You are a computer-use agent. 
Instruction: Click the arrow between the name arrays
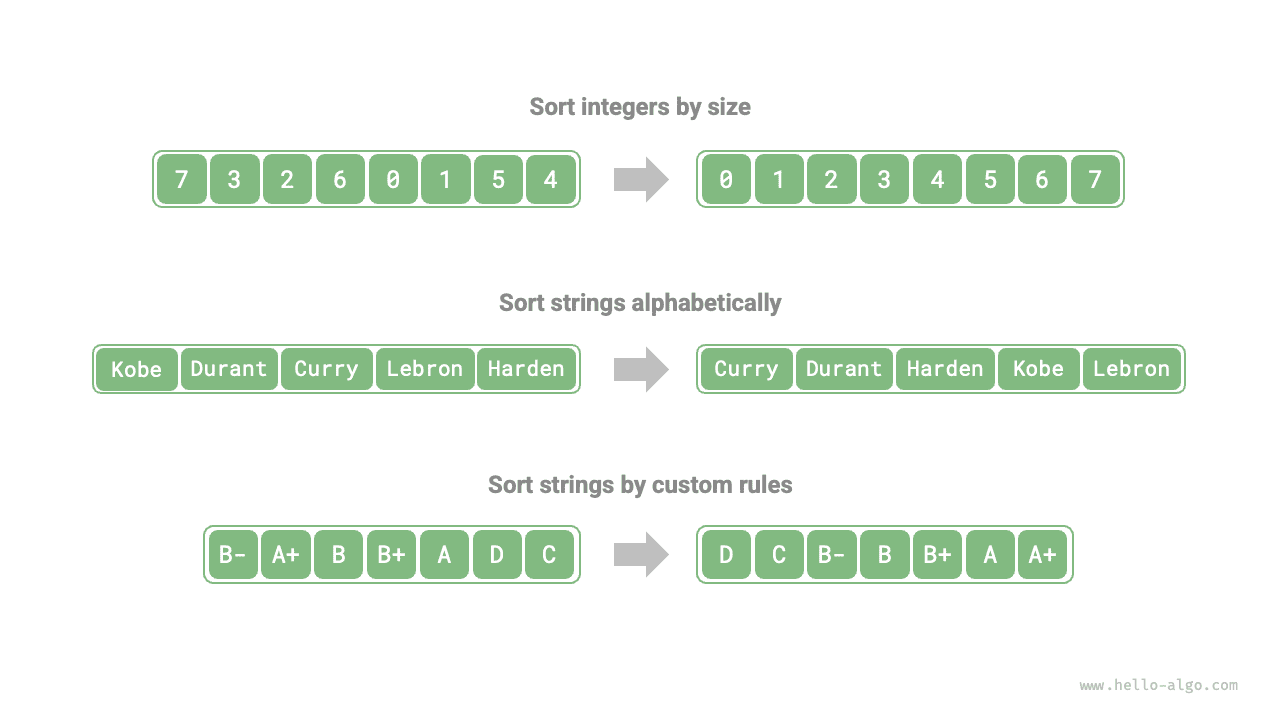pos(640,369)
